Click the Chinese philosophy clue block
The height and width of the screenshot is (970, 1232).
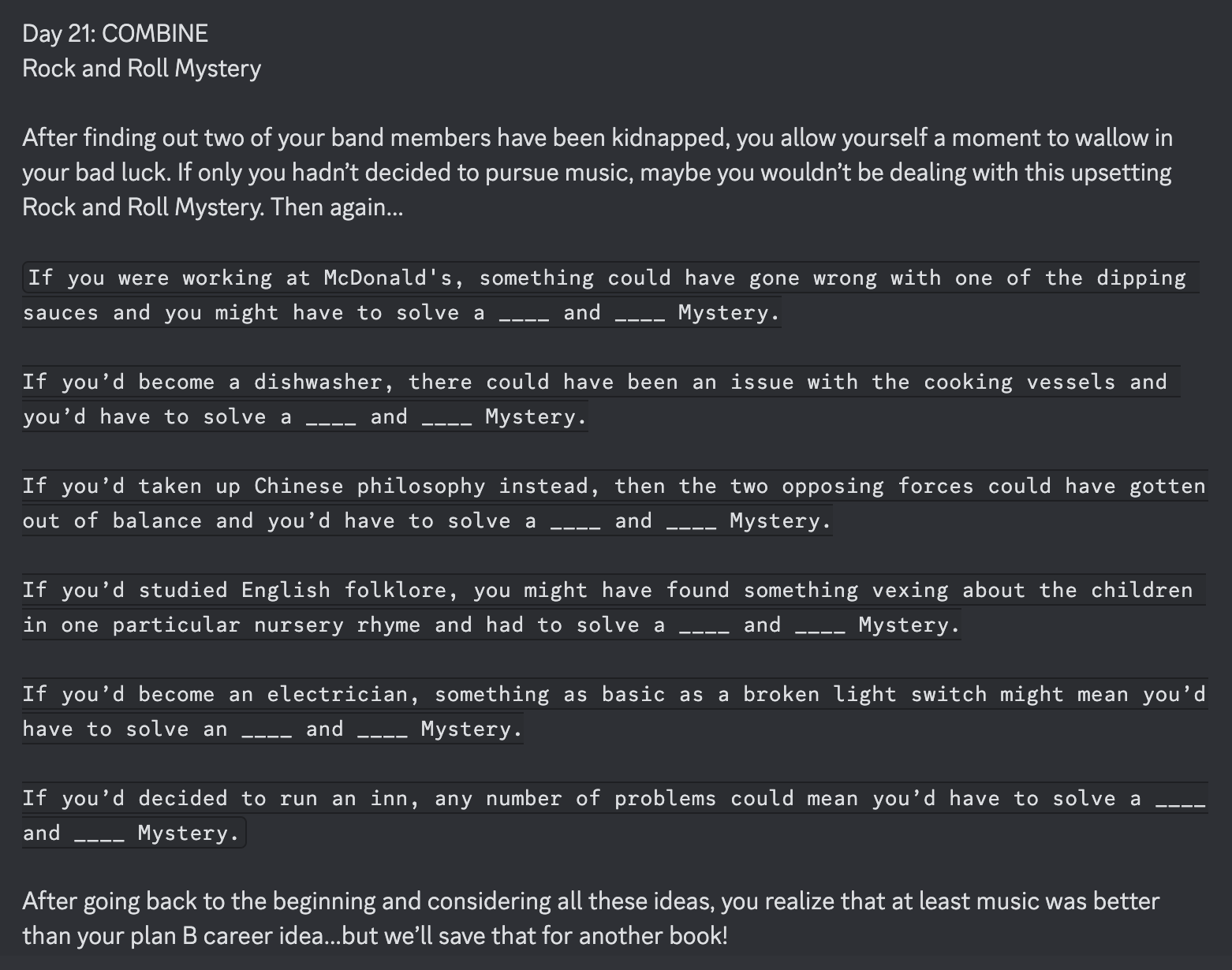(615, 503)
